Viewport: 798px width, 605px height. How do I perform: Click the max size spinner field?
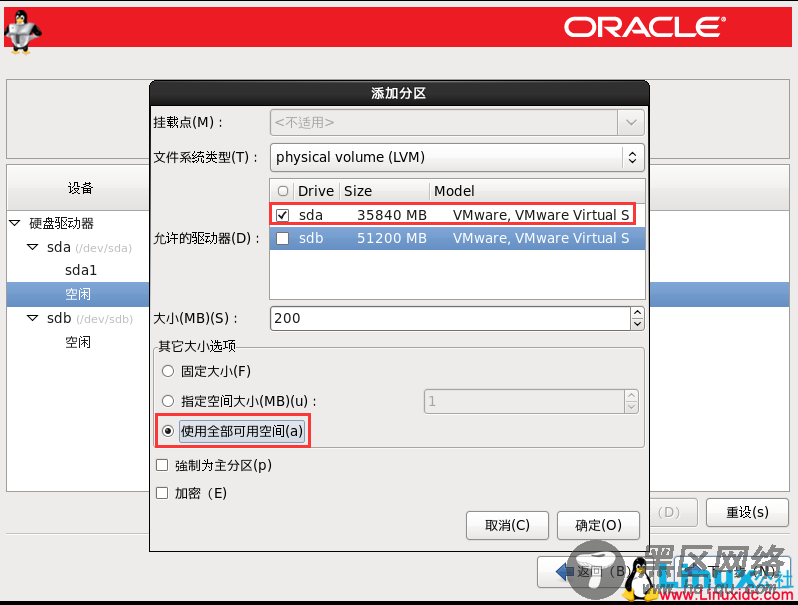[524, 401]
